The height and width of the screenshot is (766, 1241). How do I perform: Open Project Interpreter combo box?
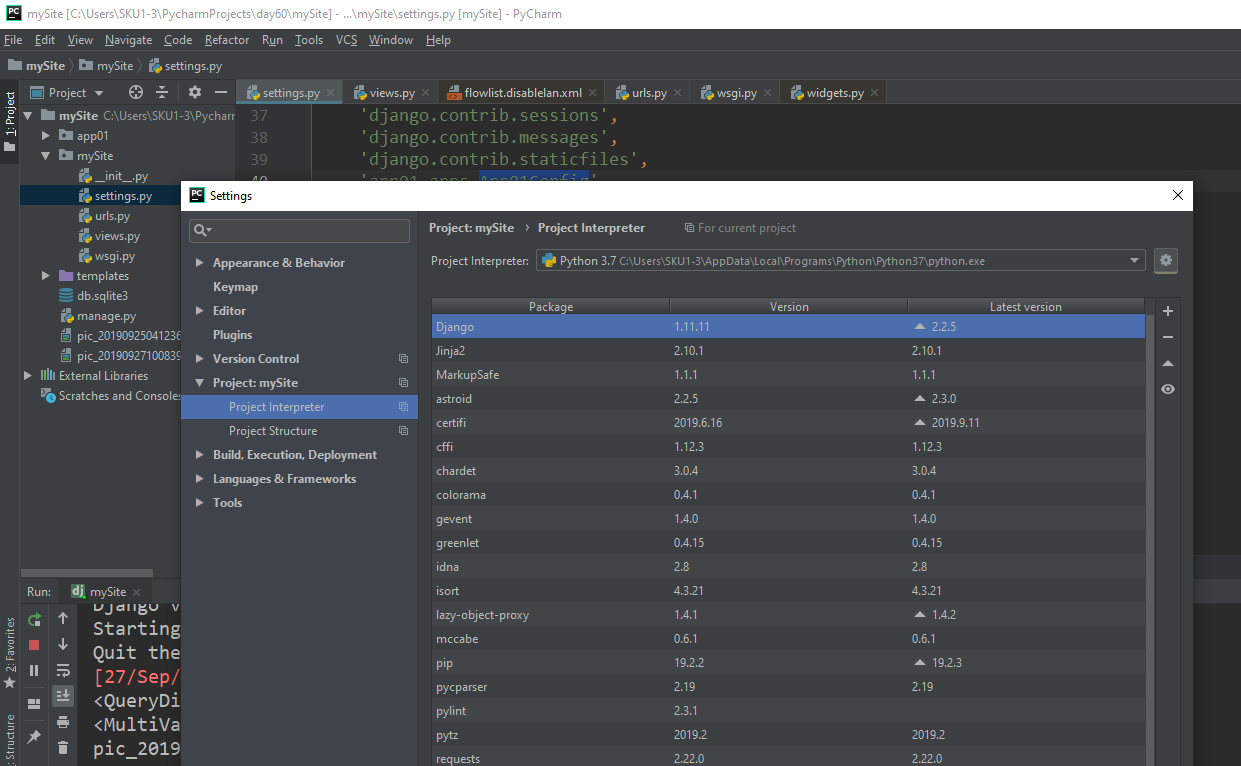[841, 261]
